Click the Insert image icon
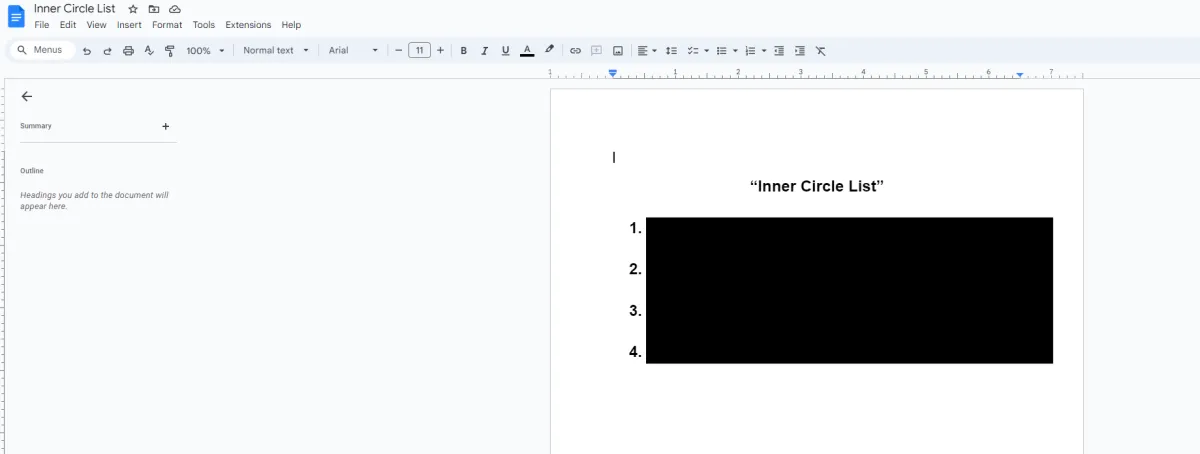The width and height of the screenshot is (1200, 454). tap(618, 50)
